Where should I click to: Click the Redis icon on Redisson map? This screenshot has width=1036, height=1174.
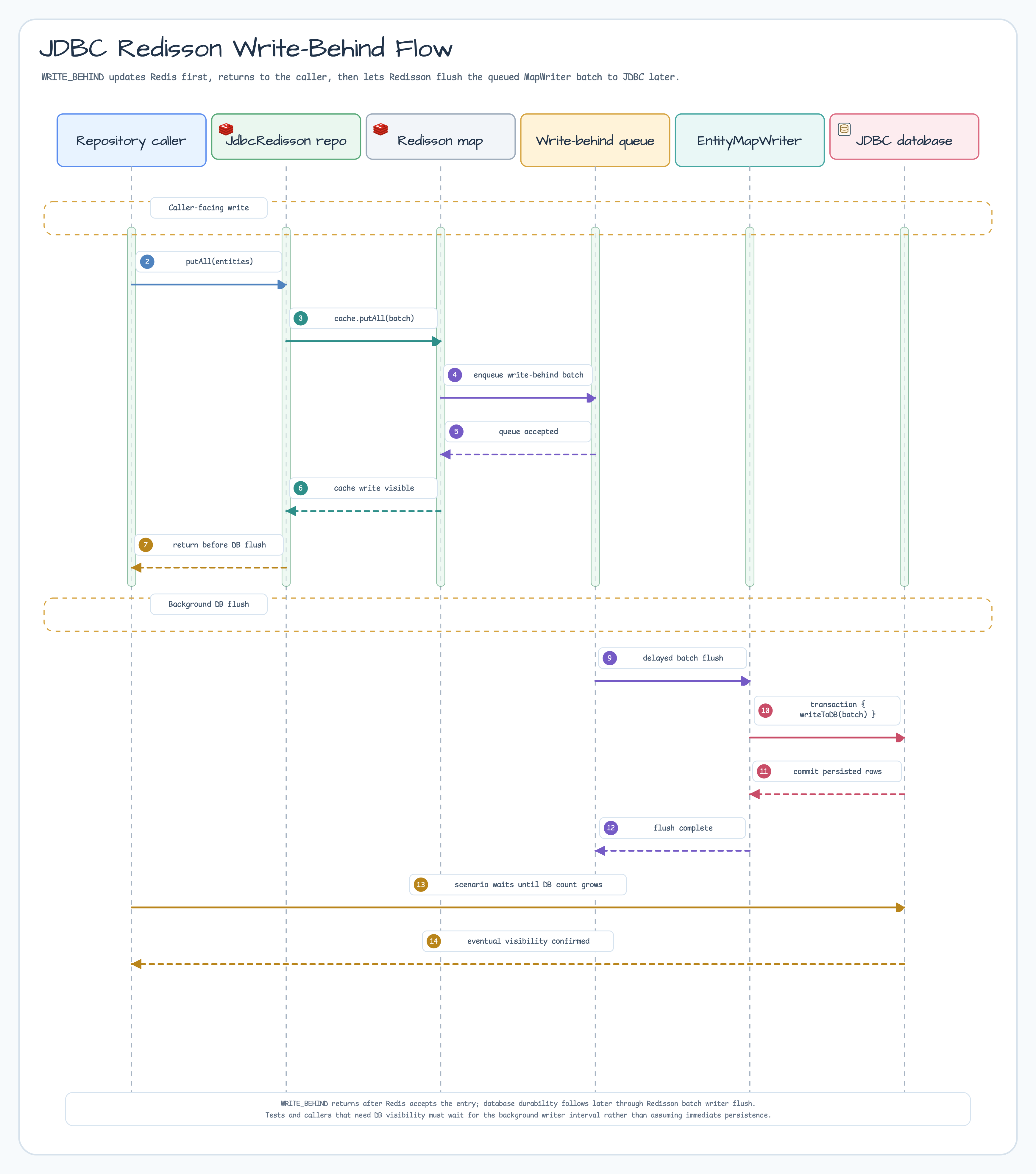[x=381, y=129]
